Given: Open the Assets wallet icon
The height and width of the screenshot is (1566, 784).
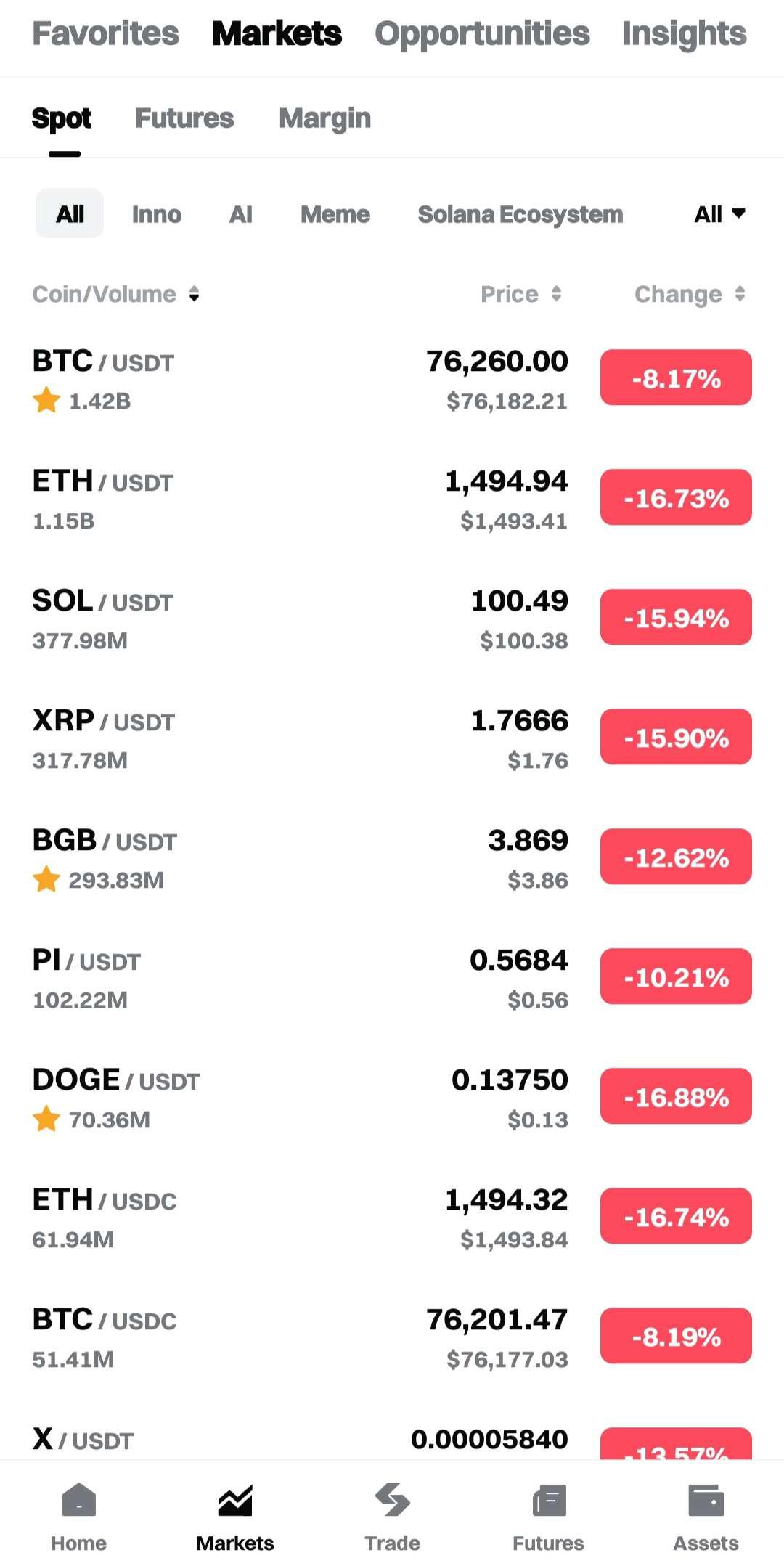Looking at the screenshot, I should click(x=706, y=1500).
